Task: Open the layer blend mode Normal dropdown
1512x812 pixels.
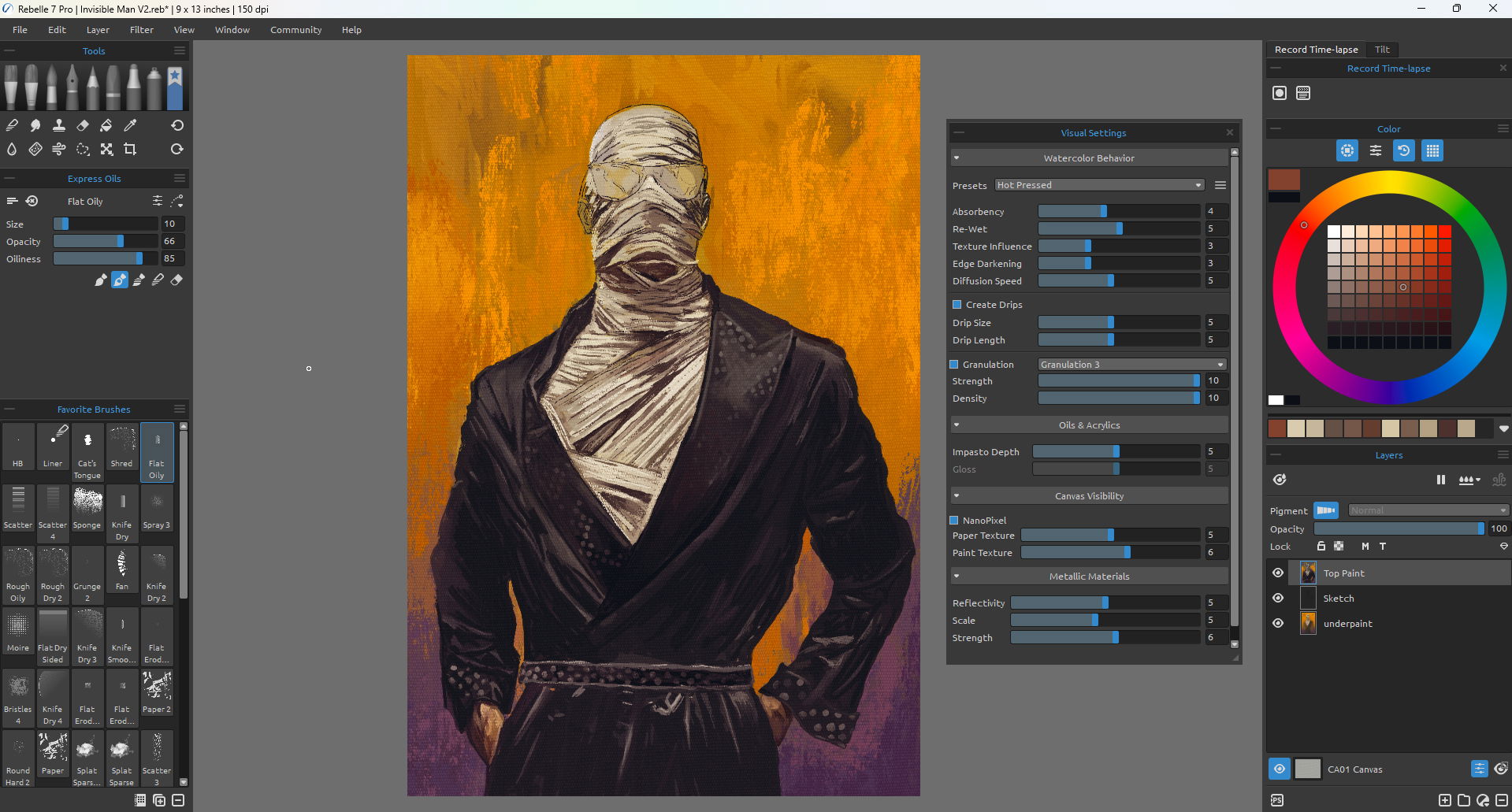Action: coord(1428,510)
